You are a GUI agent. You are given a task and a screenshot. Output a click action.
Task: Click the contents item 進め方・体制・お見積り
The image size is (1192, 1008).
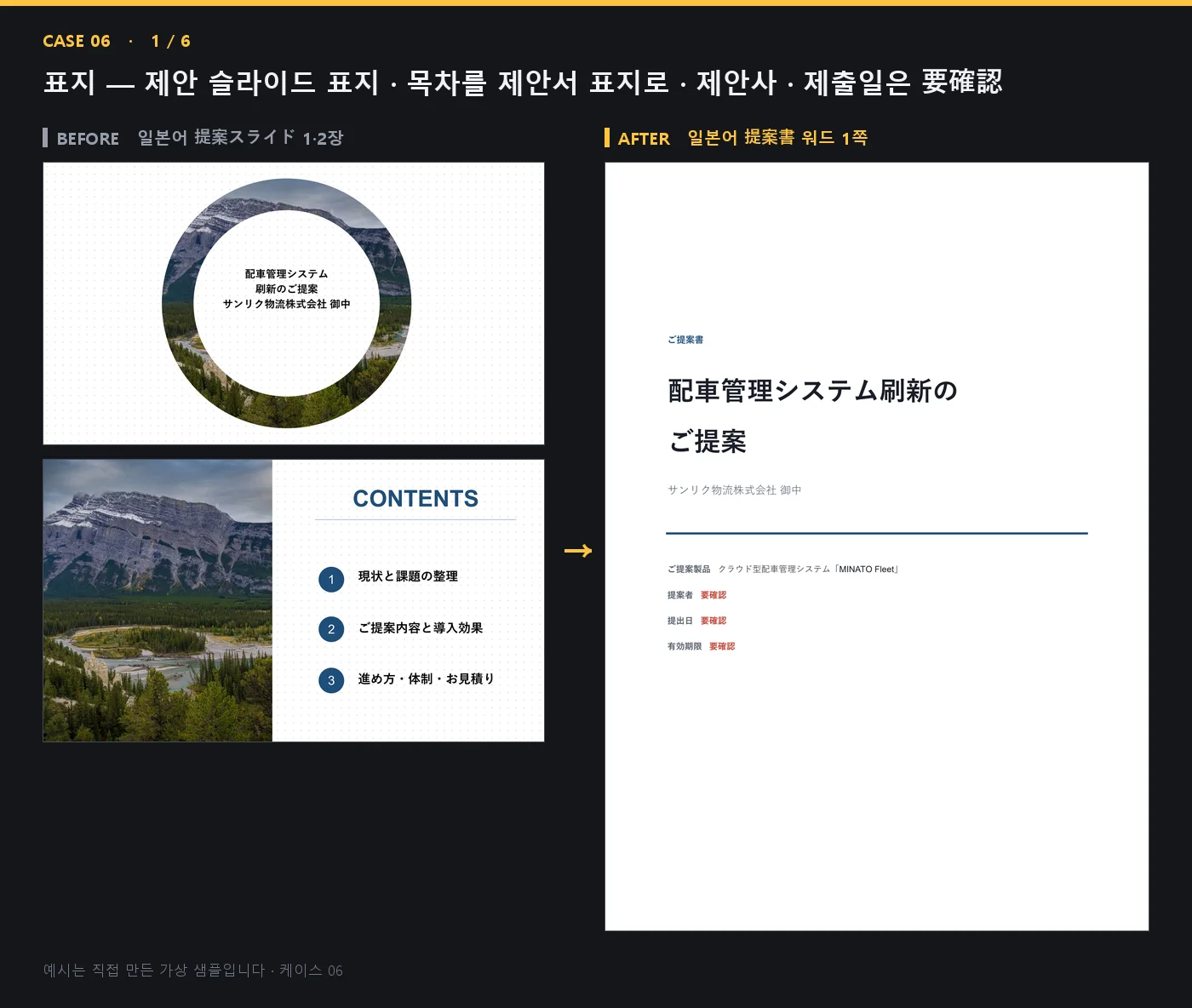click(x=426, y=679)
